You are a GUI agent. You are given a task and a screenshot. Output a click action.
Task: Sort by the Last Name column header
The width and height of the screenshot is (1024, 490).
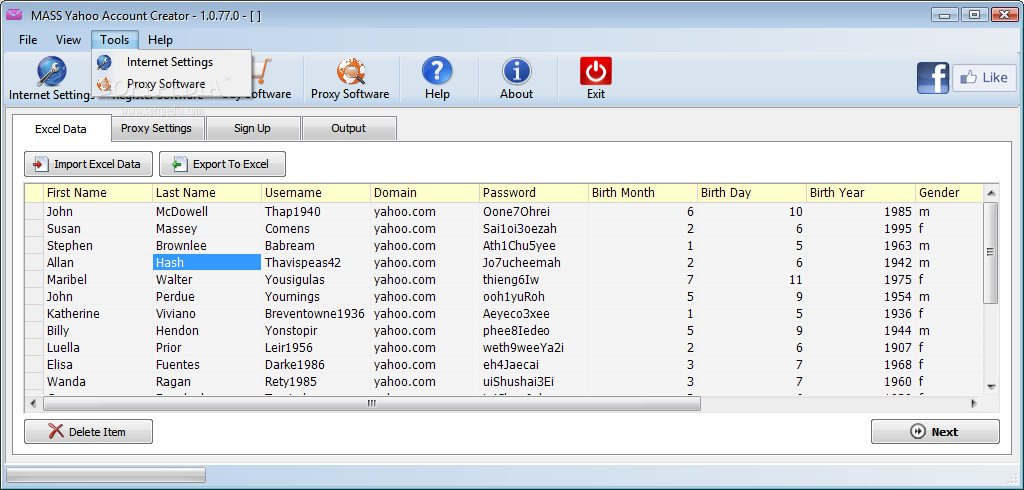point(207,193)
